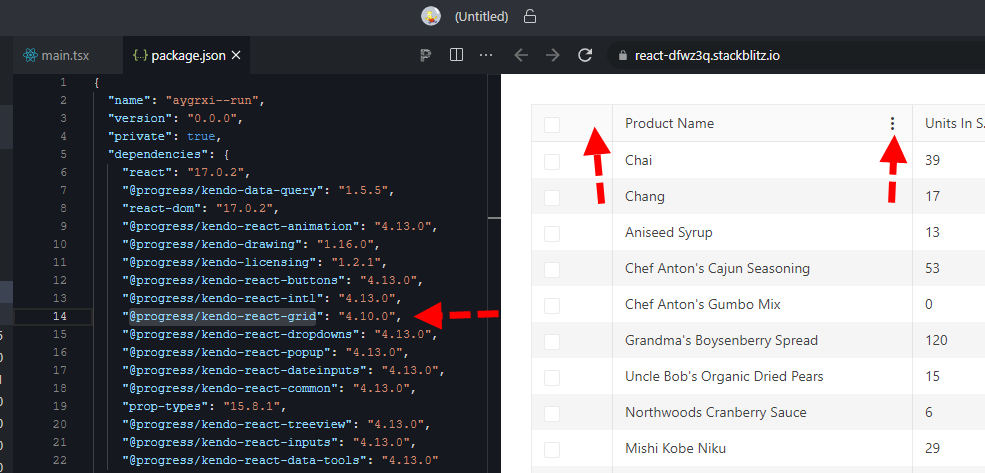
Task: Click the (Untitled) project title
Action: tap(481, 16)
